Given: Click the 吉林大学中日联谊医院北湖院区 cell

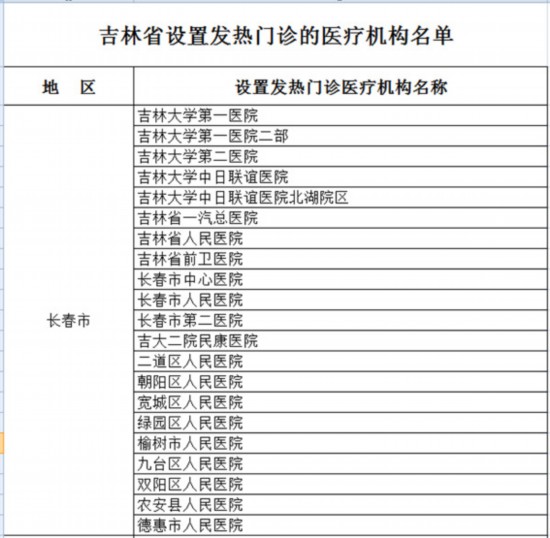Looking at the screenshot, I should tap(341, 197).
